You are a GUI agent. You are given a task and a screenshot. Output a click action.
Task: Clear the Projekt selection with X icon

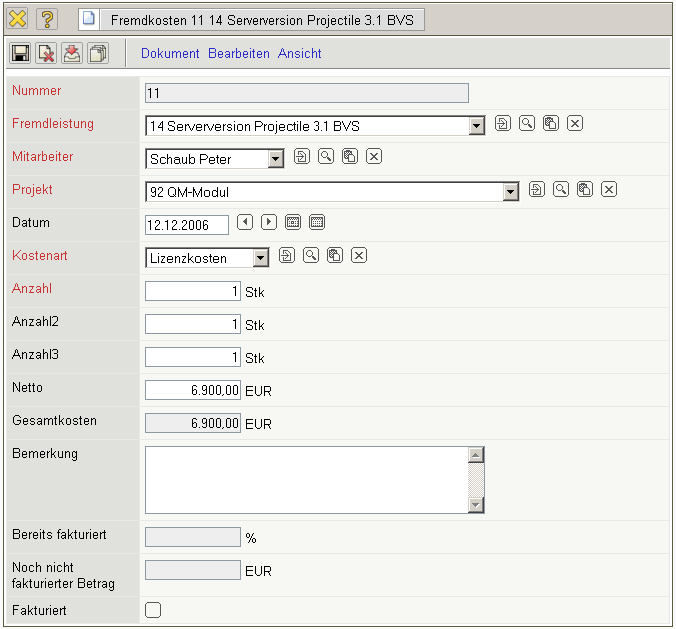tap(609, 189)
